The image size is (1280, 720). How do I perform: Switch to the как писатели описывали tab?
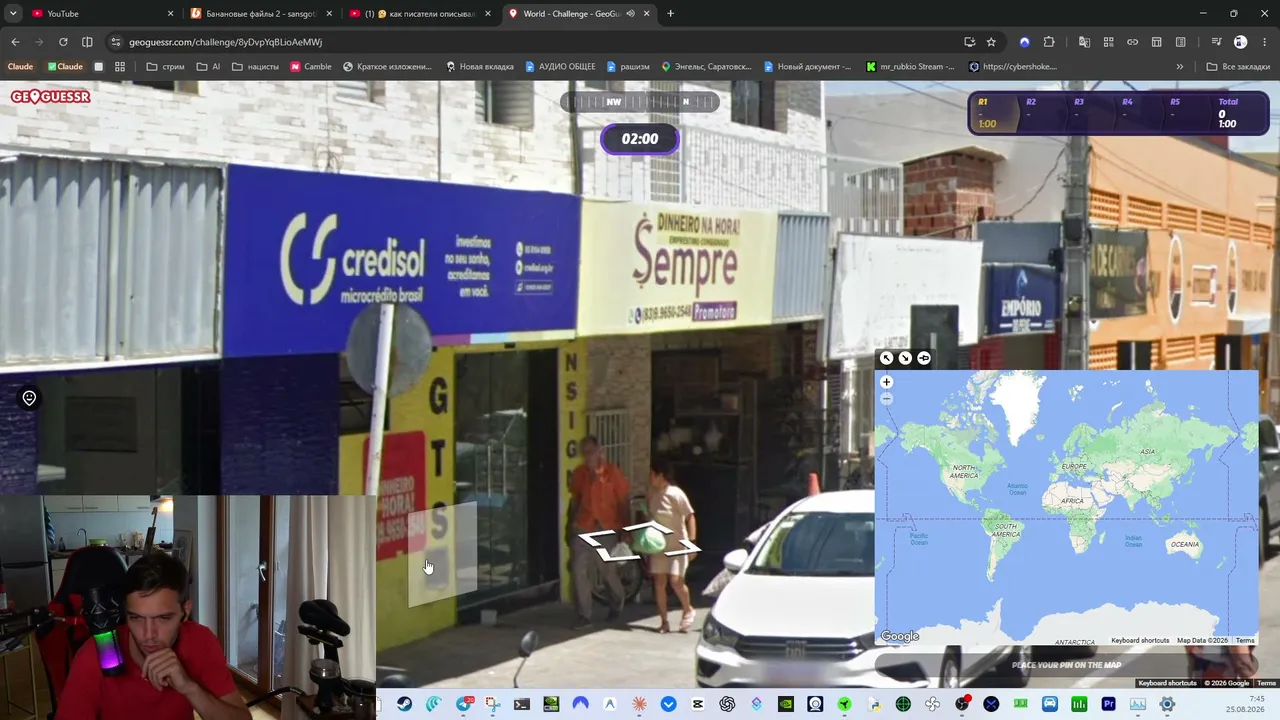420,14
